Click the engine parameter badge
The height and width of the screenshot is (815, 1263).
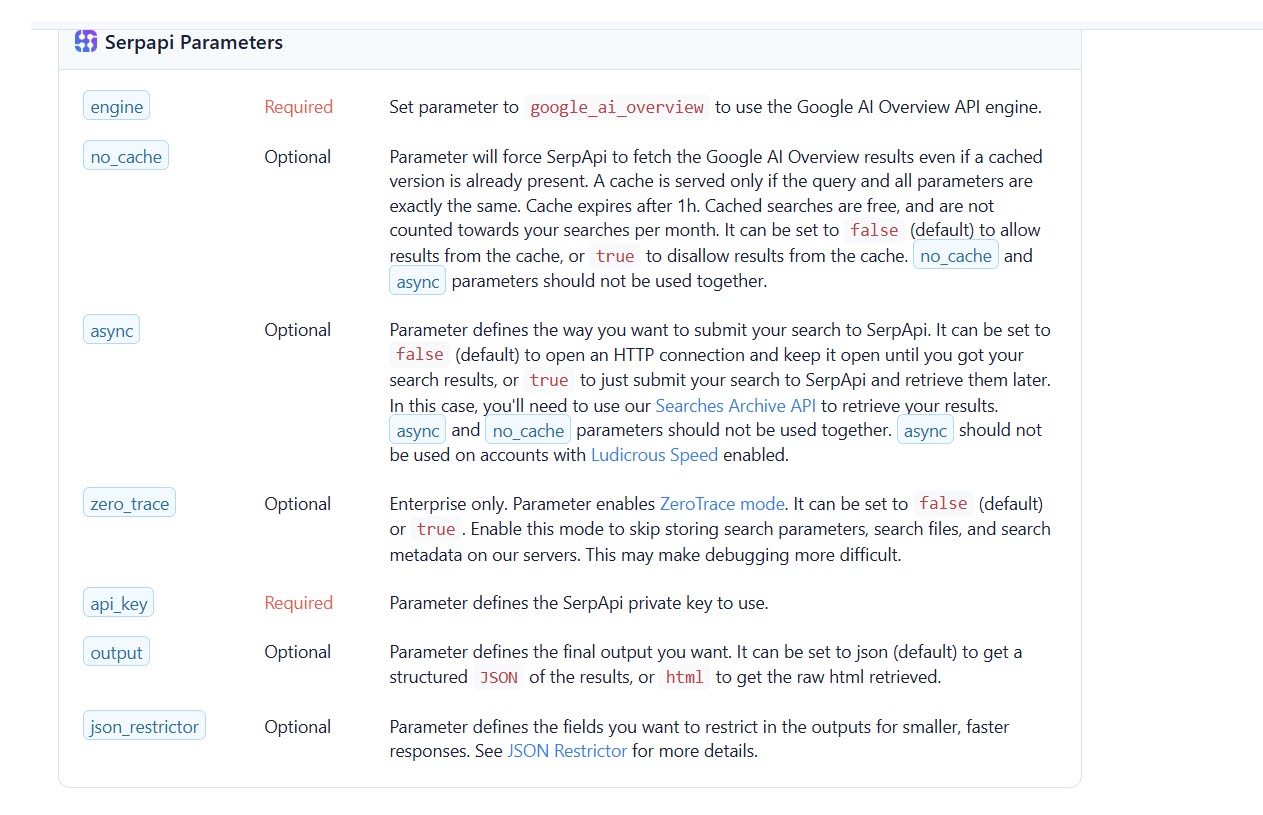116,107
